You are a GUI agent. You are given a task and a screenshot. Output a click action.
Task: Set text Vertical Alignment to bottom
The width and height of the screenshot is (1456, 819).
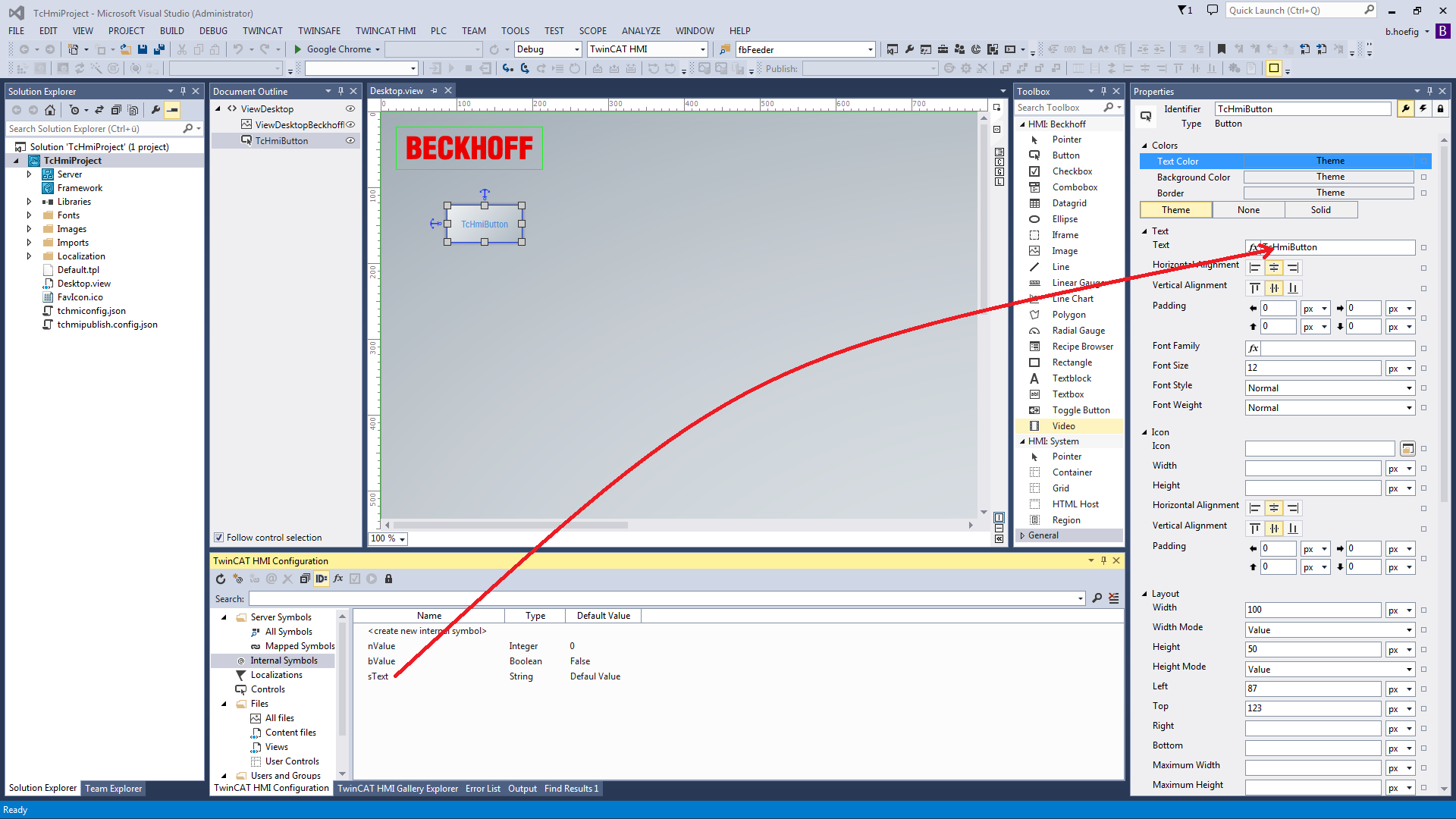pyautogui.click(x=1293, y=288)
